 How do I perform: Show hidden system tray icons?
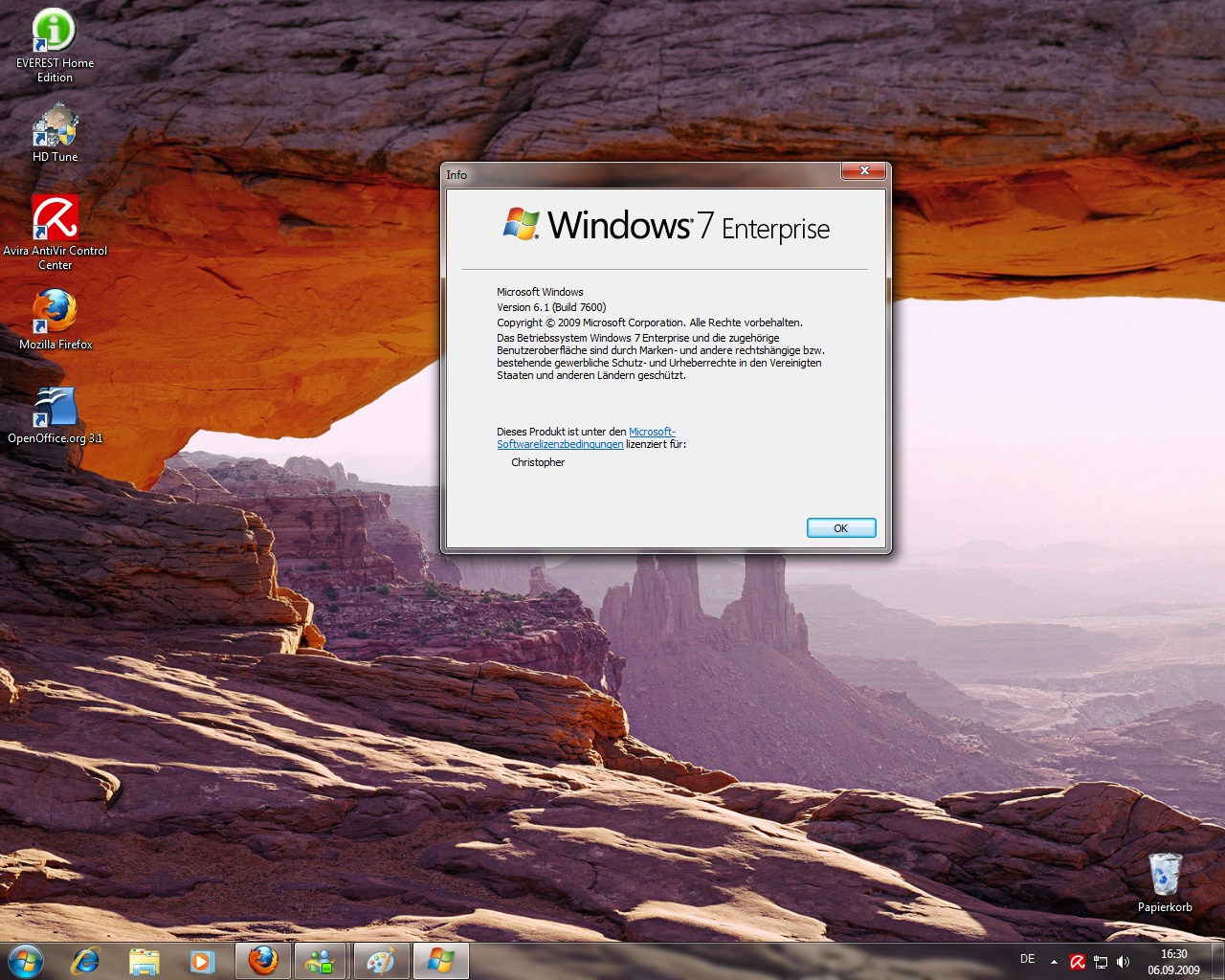1054,962
